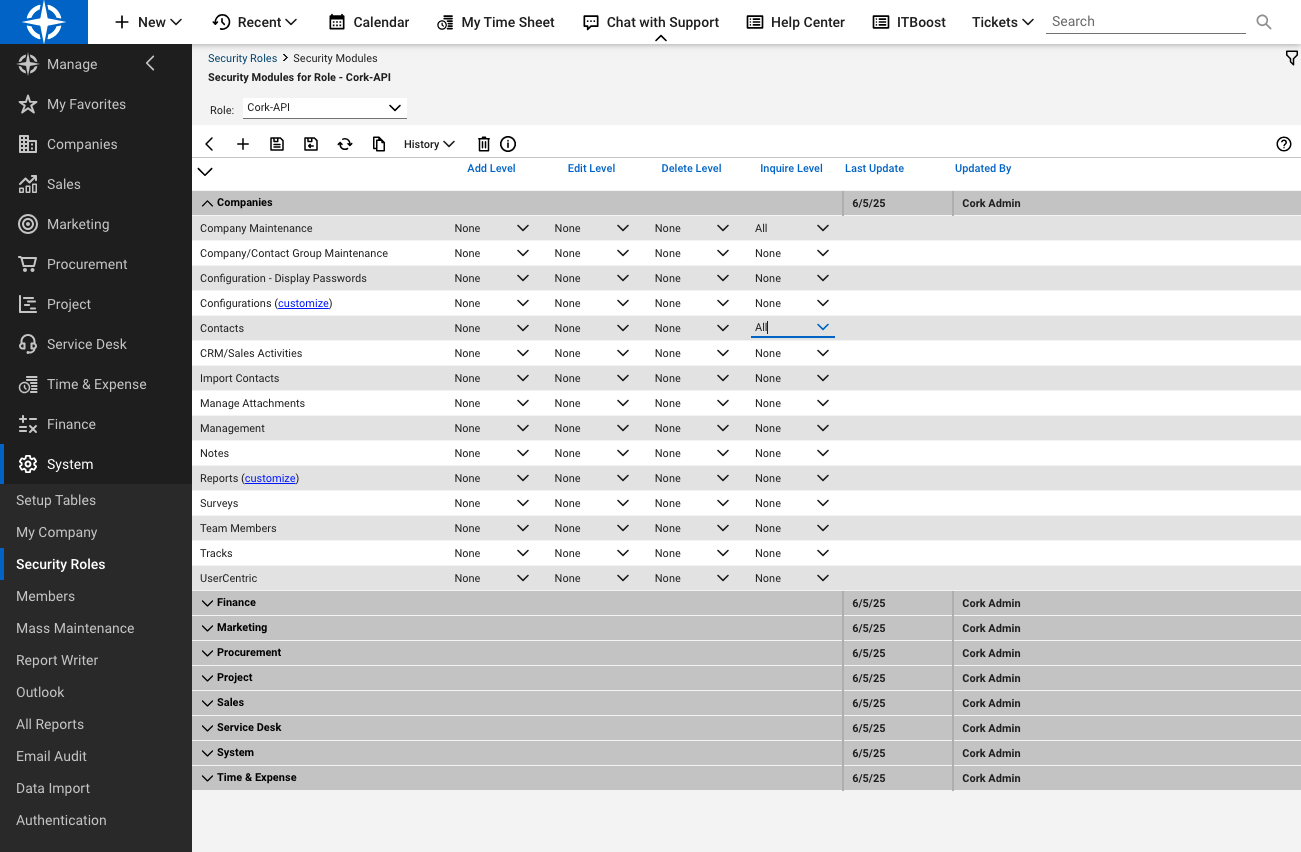The image size is (1301, 852).
Task: Click the filter funnel icon
Action: 1291,58
